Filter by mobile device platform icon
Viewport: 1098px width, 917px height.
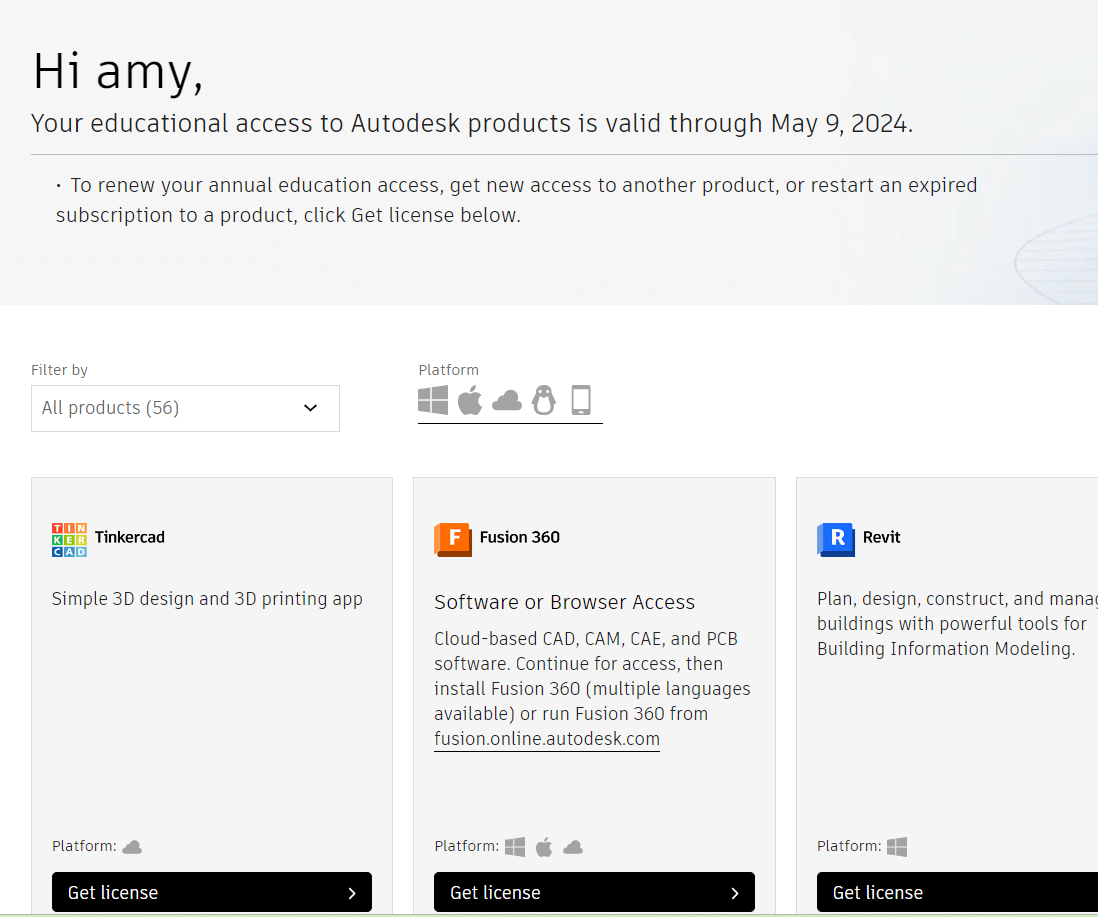[581, 400]
